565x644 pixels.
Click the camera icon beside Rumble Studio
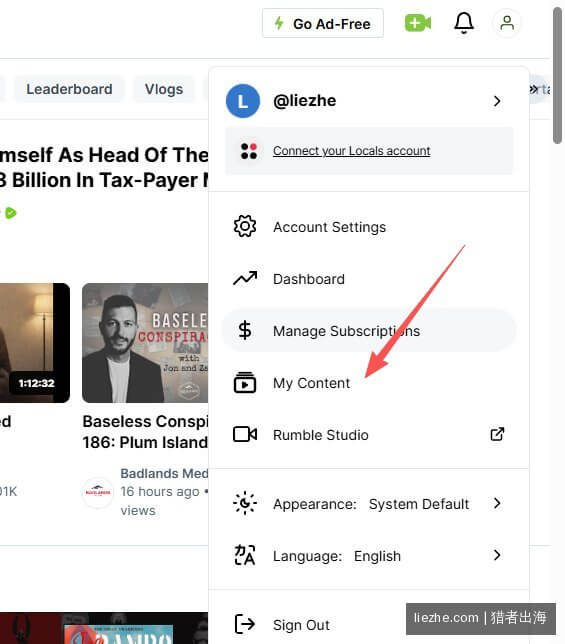click(245, 434)
